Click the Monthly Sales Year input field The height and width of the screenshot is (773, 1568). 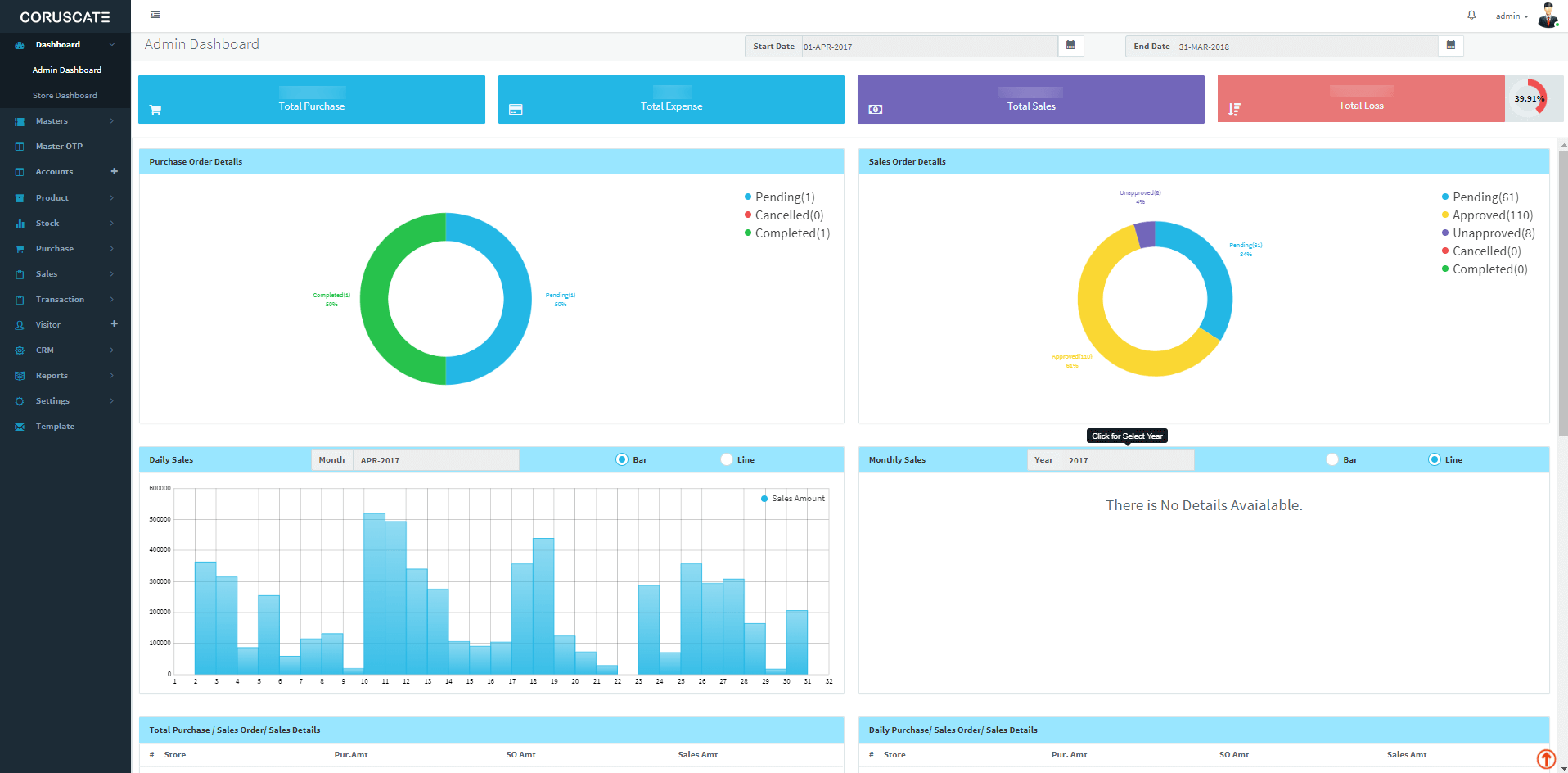[x=1127, y=460]
